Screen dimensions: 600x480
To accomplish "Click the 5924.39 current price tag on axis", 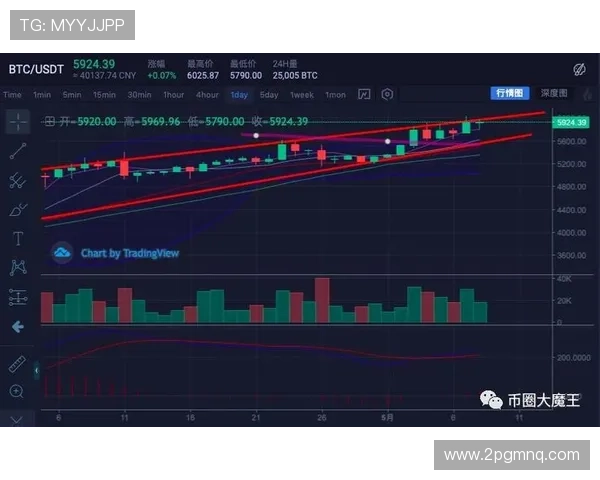I will (571, 122).
